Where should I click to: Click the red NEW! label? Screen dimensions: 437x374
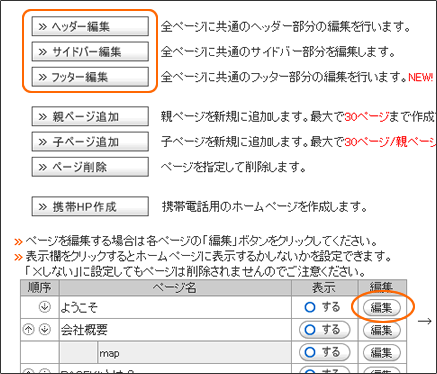point(421,78)
